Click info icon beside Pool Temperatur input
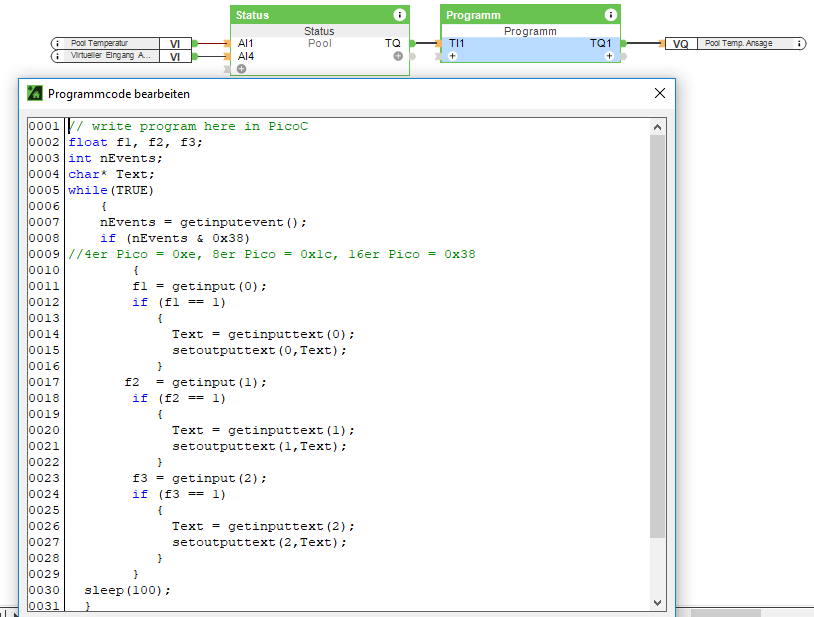Image resolution: width=814 pixels, height=617 pixels. click(57, 44)
